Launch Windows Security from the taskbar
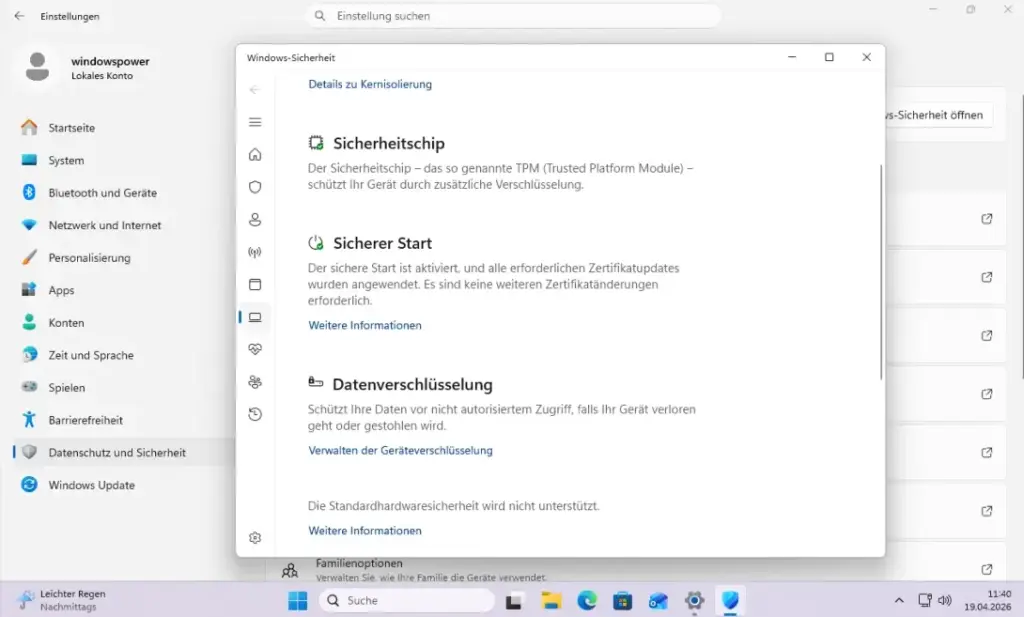 tap(729, 601)
